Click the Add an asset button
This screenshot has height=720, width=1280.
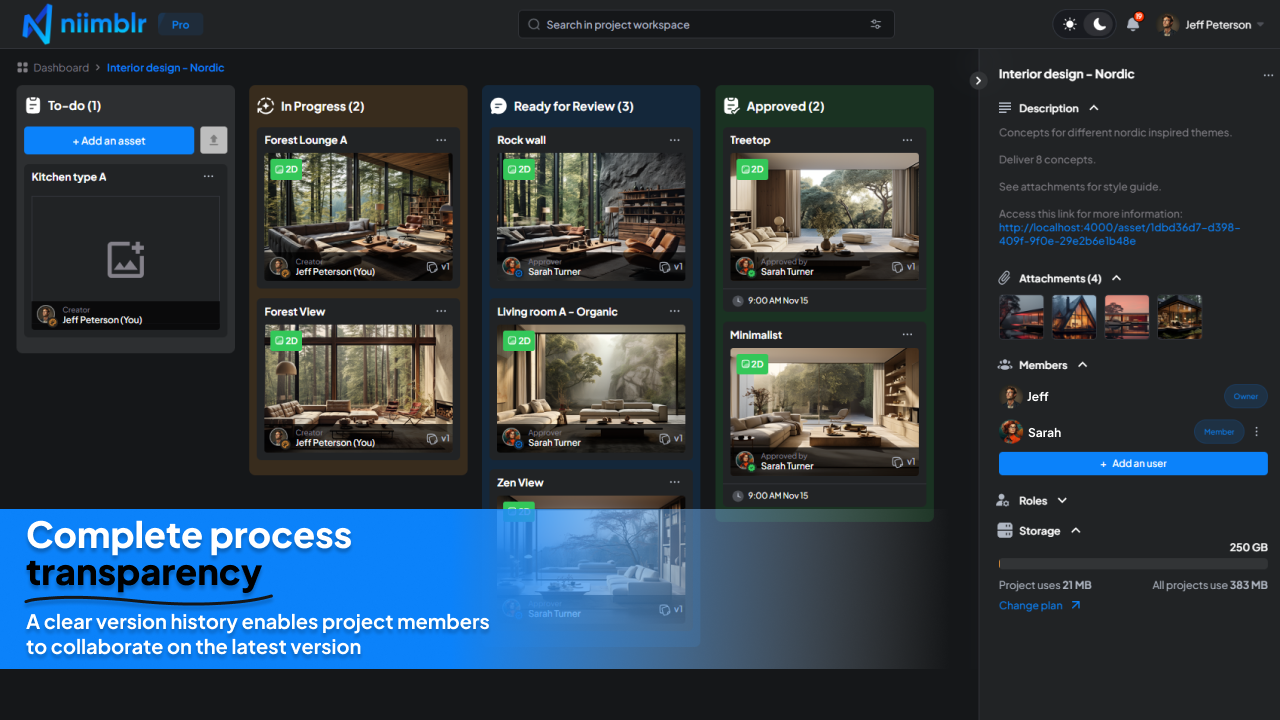(x=109, y=141)
